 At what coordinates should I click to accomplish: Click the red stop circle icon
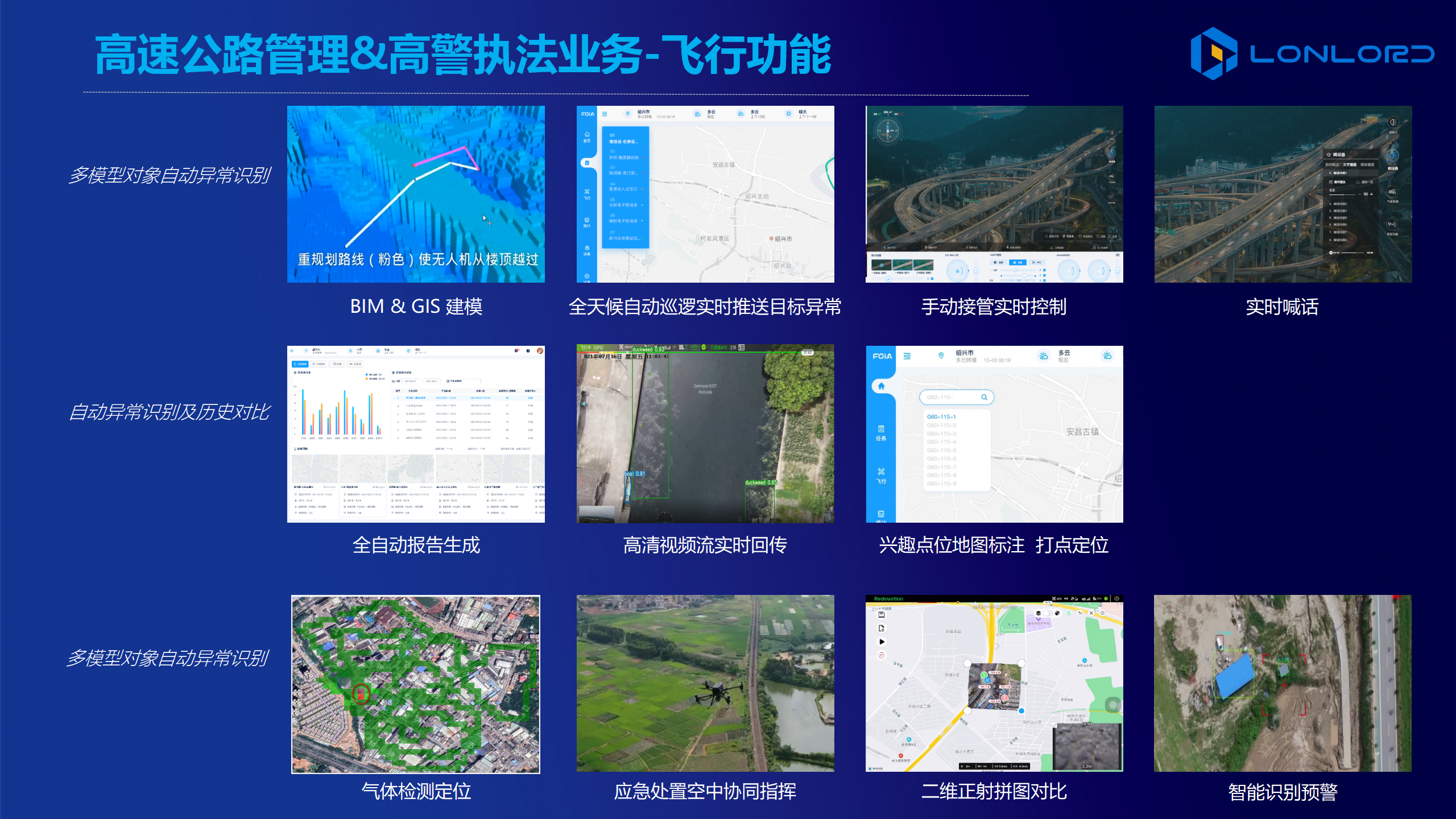coord(882,656)
